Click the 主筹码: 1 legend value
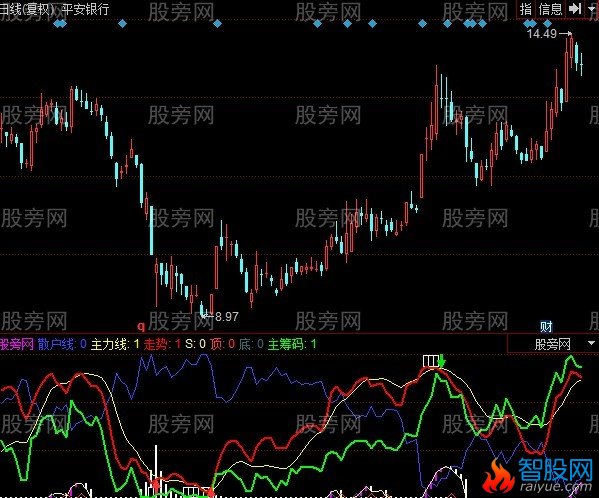 (x=292, y=344)
